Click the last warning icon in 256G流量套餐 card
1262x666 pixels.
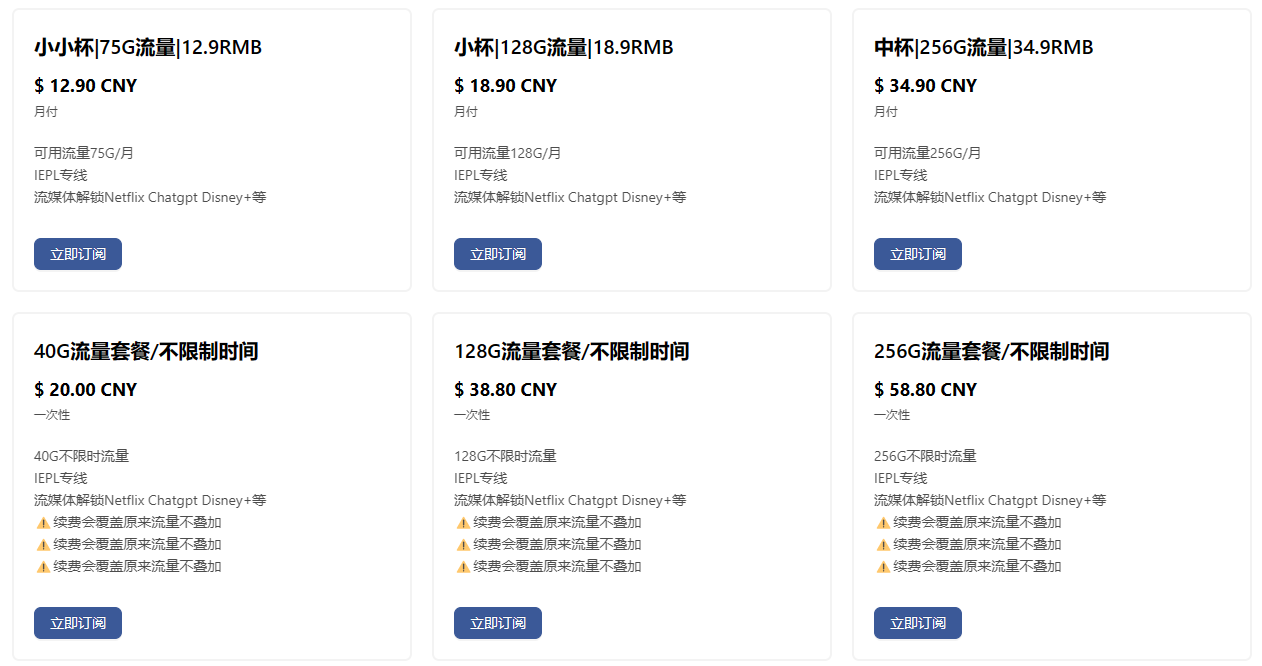coord(883,566)
